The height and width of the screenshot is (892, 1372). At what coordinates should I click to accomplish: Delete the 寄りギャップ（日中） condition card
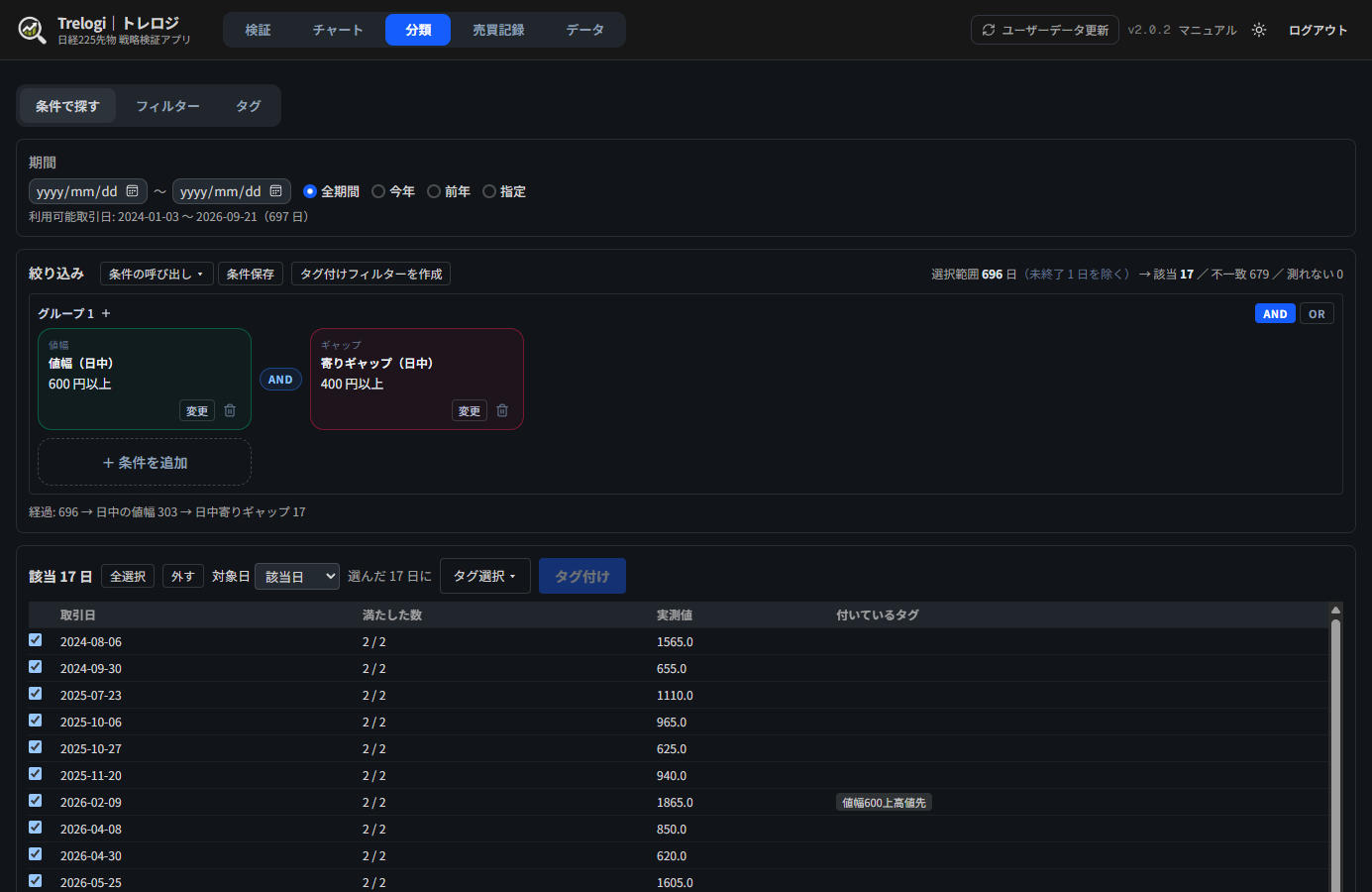pos(502,410)
